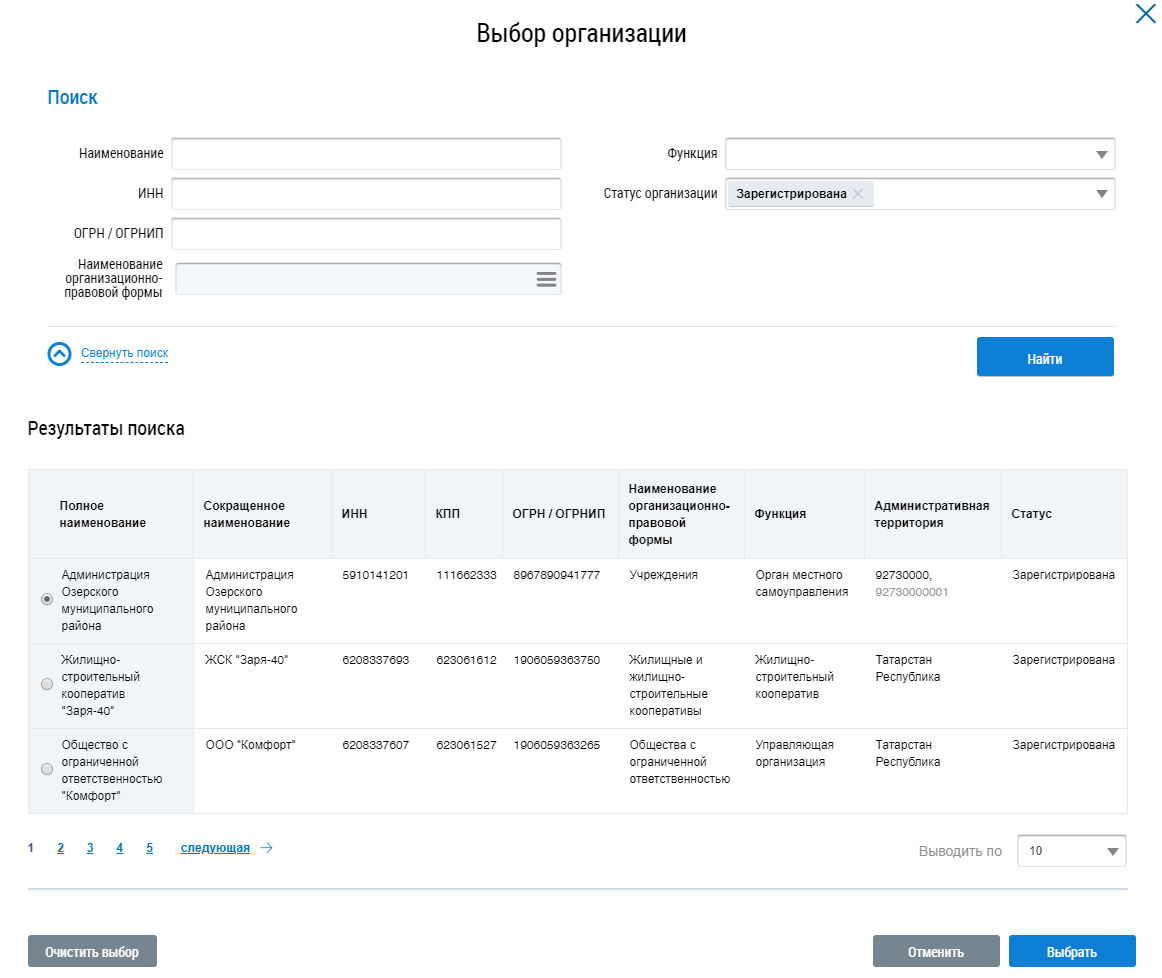The image size is (1162, 978).
Task: Click the 'Отменить' button
Action: pos(935,952)
